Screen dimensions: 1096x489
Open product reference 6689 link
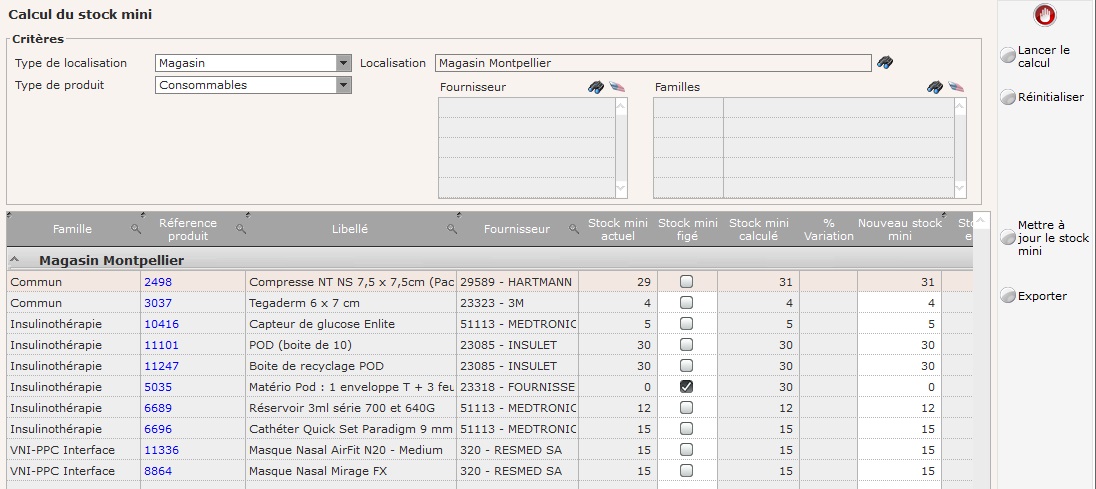(158, 407)
